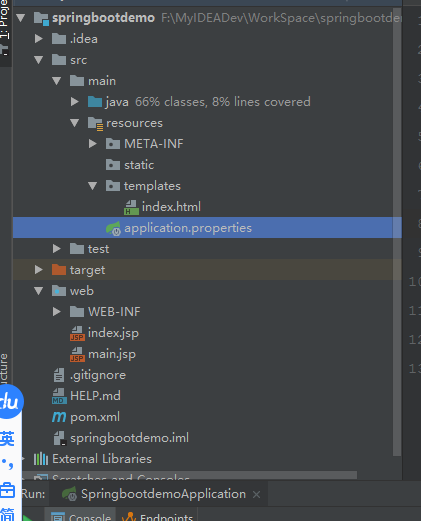This screenshot has width=421, height=521.
Task: Collapse the web folder arrow
Action: (39, 291)
